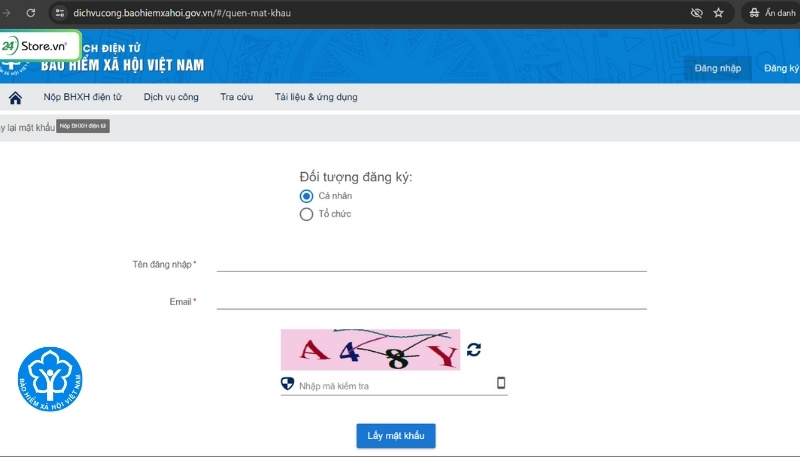Screen dimensions: 800x457
Task: Click the Lấy mật khẩu button
Action: click(x=396, y=436)
